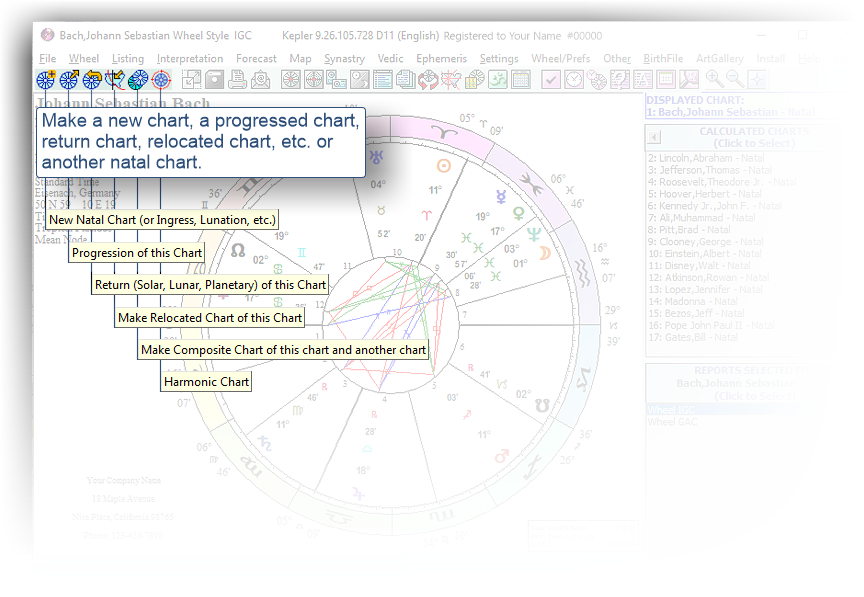Click the printer icon in toolbar
The height and width of the screenshot is (597, 864).
[x=240, y=80]
